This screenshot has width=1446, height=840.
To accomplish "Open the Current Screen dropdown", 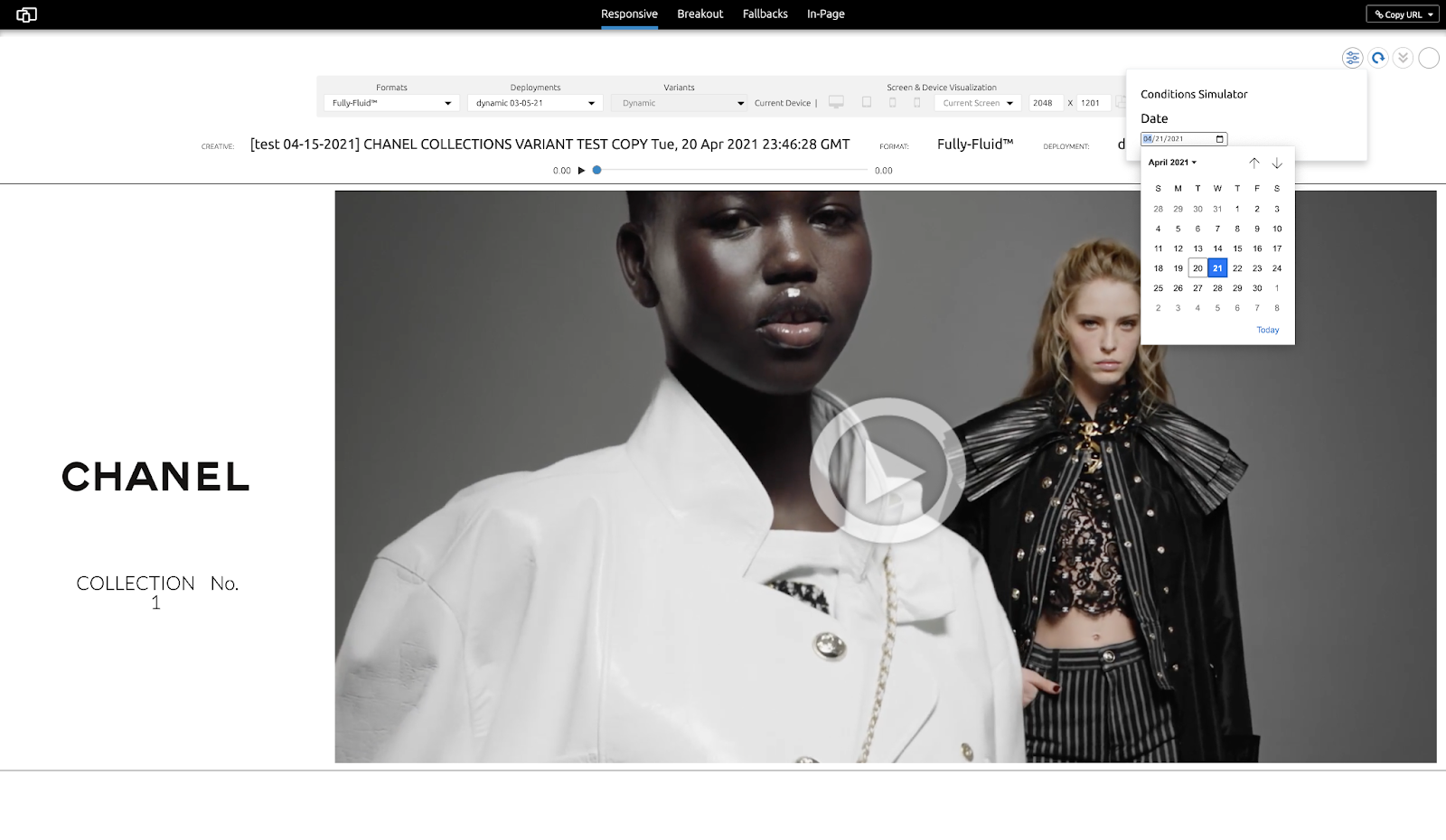I will click(977, 103).
